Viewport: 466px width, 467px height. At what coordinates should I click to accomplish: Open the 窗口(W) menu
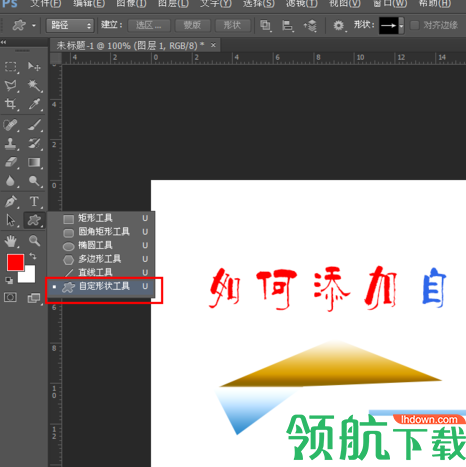[389, 3]
